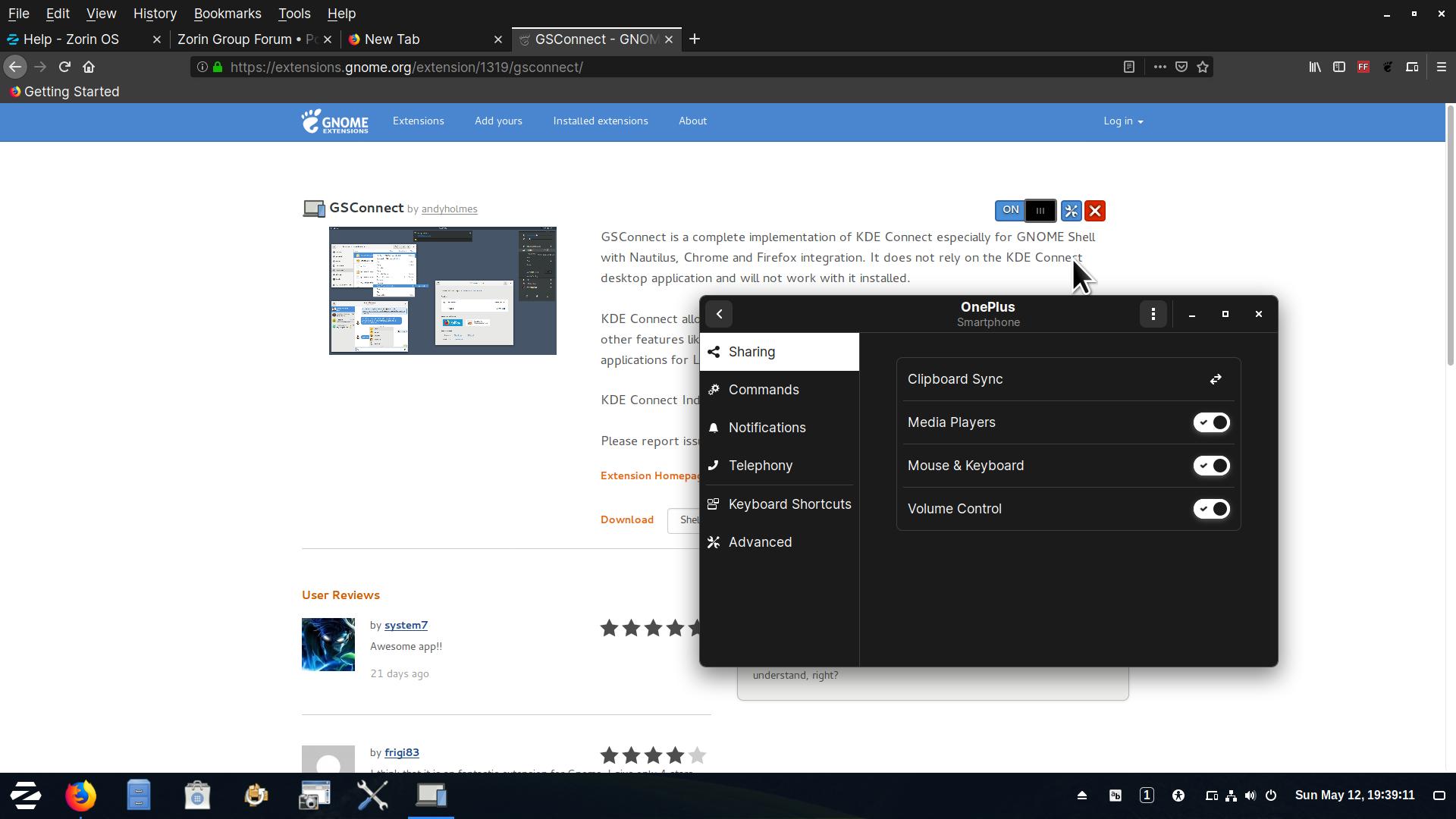Image resolution: width=1456 pixels, height=819 pixels.
Task: Select the Installed extensions tab
Action: 601,120
